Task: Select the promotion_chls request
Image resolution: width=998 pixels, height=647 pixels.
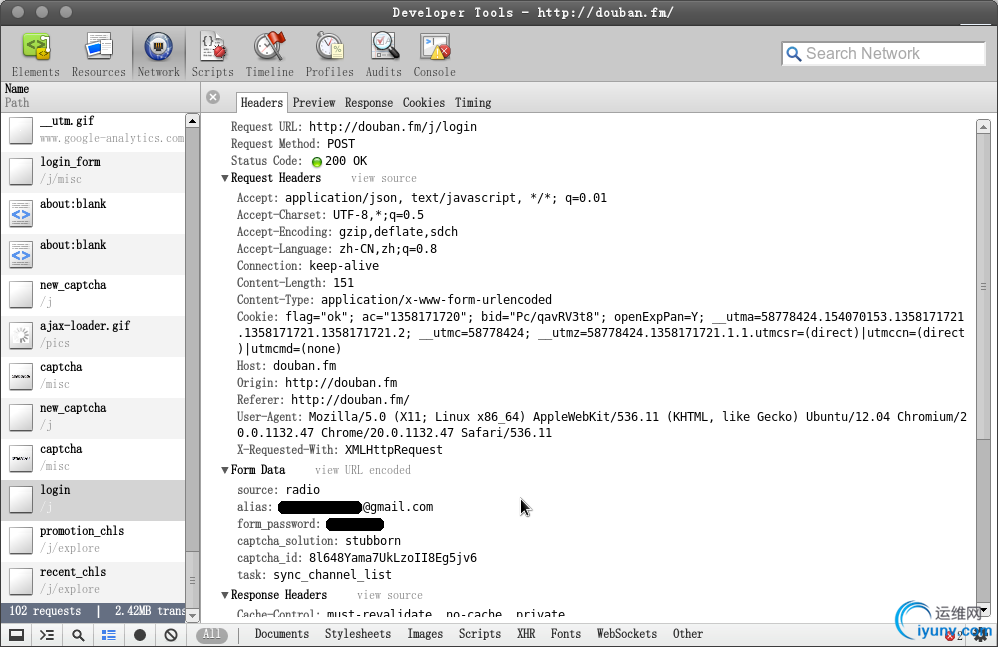Action: (94, 540)
